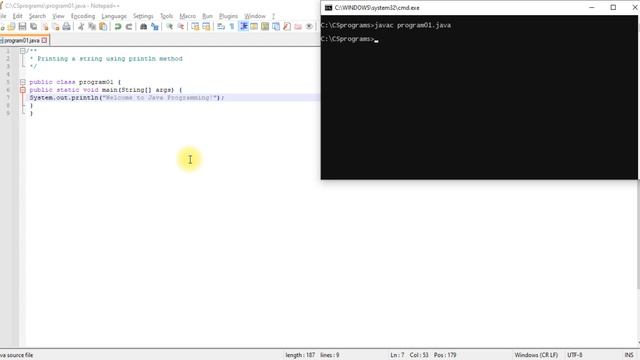Open the Macro menu
The image size is (640, 360).
(187, 16)
